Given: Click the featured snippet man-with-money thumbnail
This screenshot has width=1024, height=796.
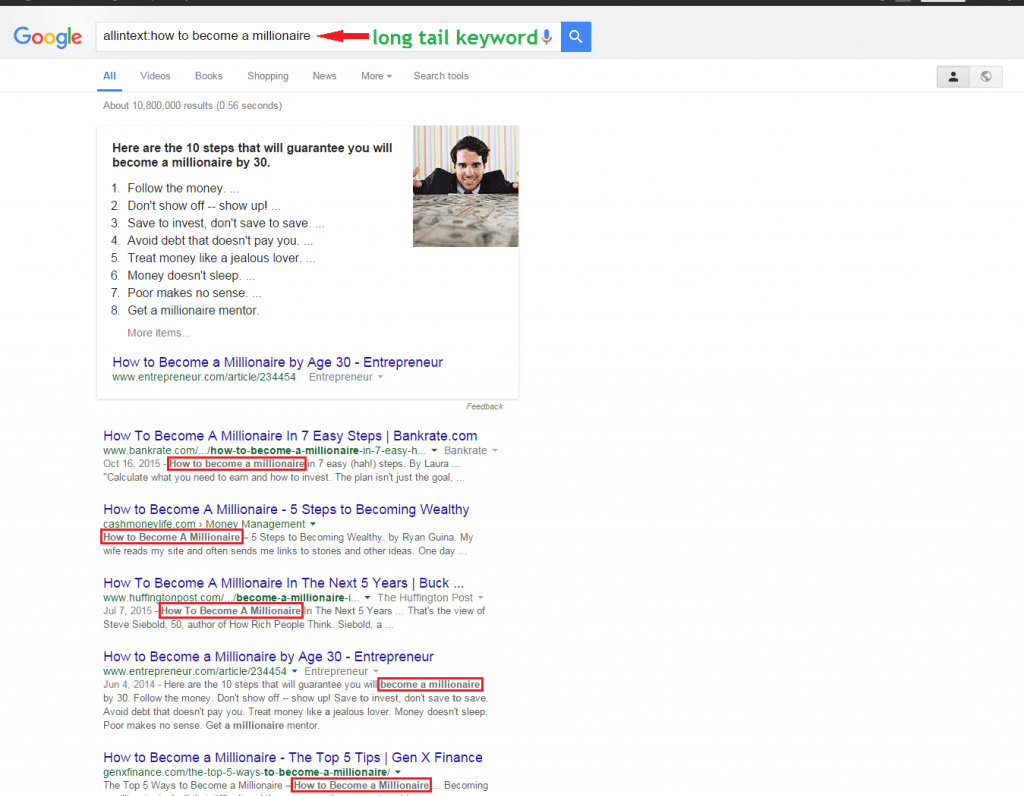Looking at the screenshot, I should point(466,186).
